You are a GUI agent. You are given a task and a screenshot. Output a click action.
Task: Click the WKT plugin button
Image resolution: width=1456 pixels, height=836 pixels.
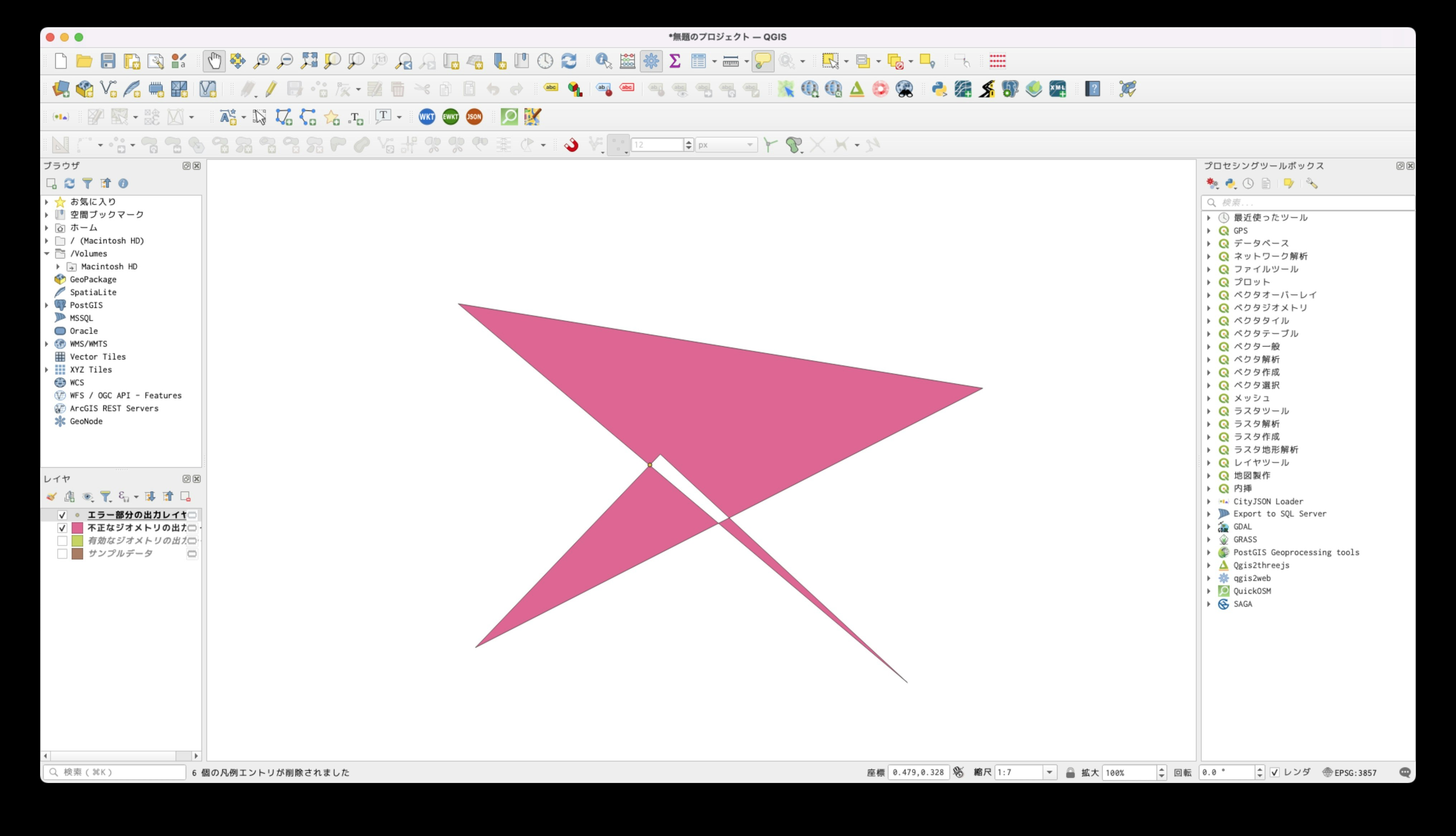[427, 117]
